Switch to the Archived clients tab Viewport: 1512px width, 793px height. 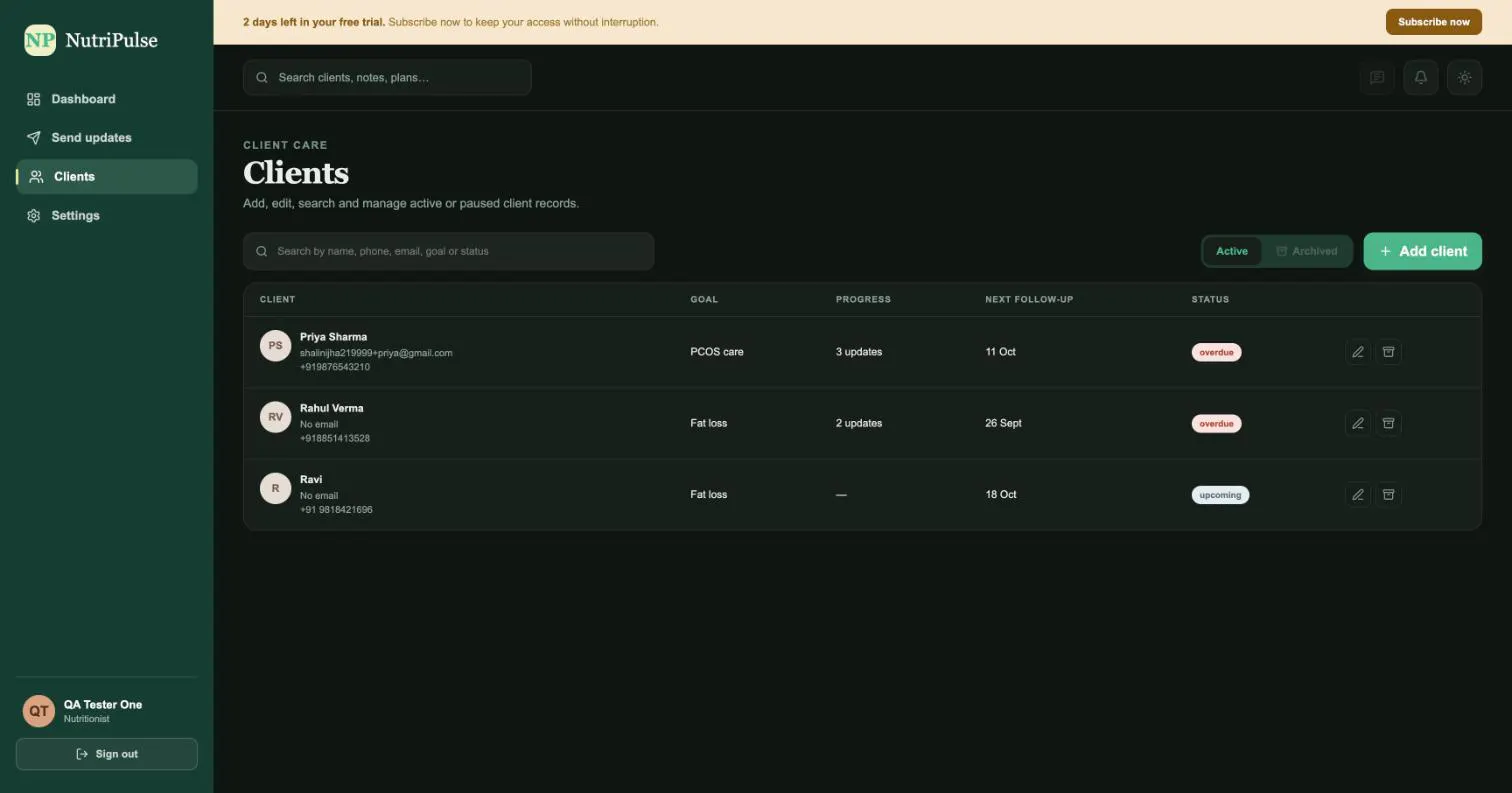pyautogui.click(x=1307, y=251)
